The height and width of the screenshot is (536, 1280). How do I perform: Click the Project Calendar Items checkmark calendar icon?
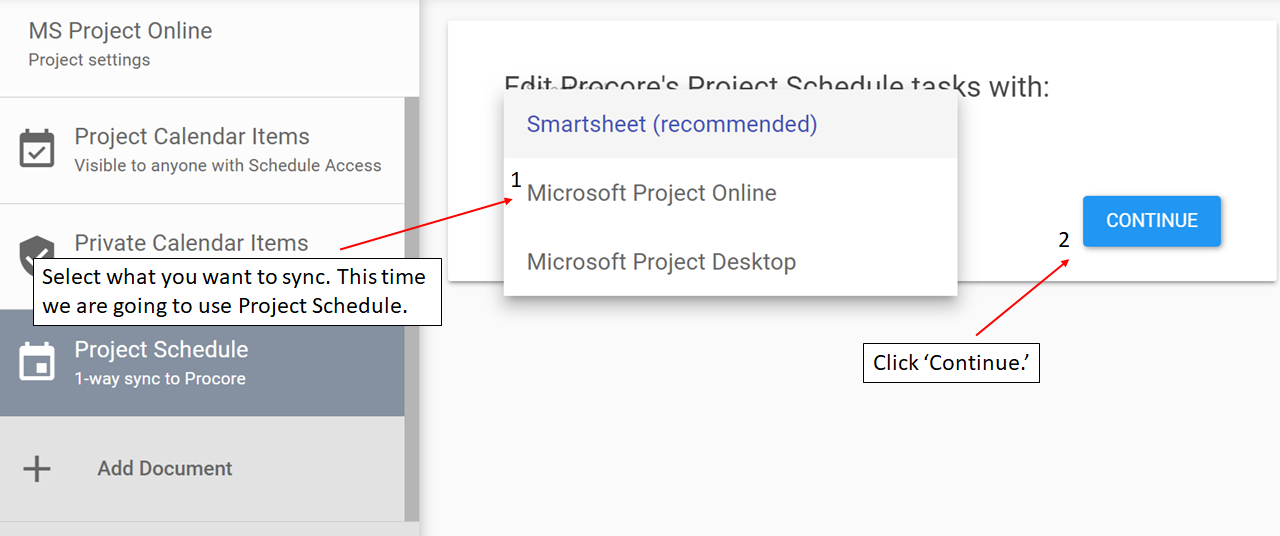point(38,149)
